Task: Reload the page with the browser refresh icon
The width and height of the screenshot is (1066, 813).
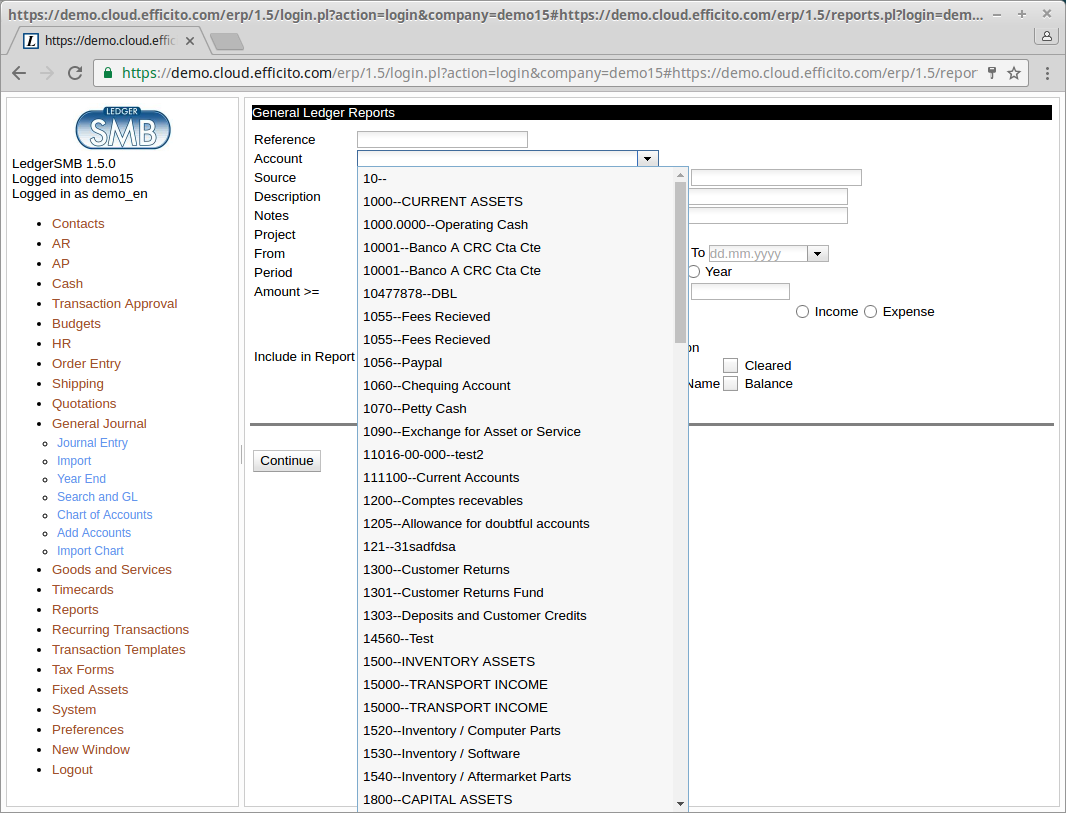Action: point(75,73)
